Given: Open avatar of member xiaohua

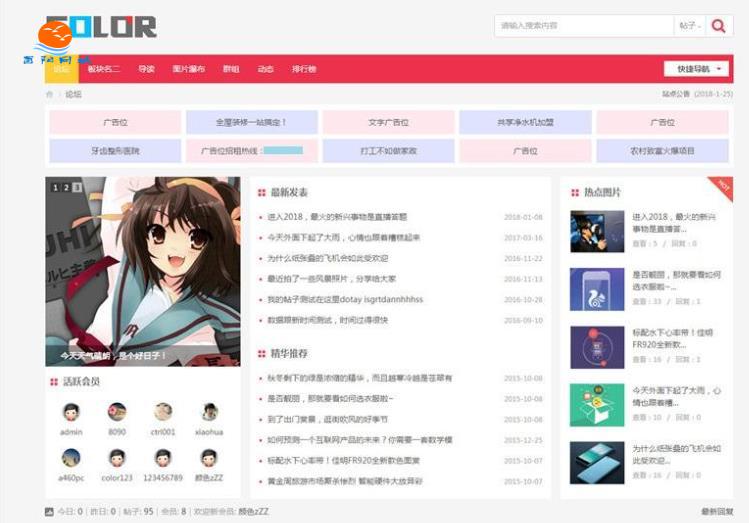Looking at the screenshot, I should (x=209, y=412).
